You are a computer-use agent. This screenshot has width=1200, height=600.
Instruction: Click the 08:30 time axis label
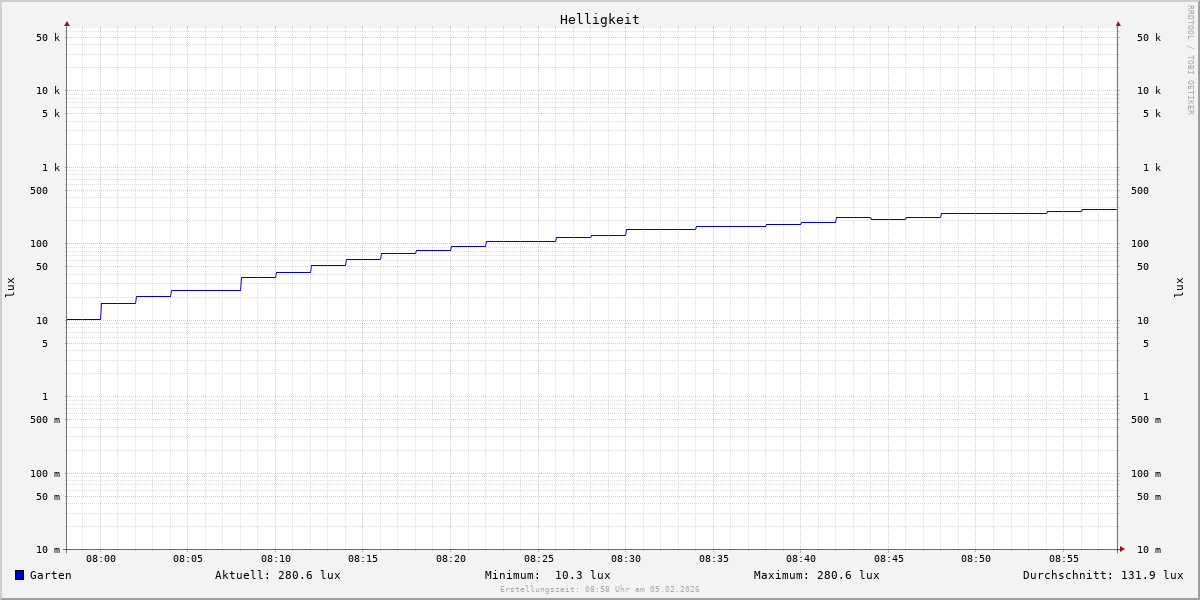click(x=626, y=559)
